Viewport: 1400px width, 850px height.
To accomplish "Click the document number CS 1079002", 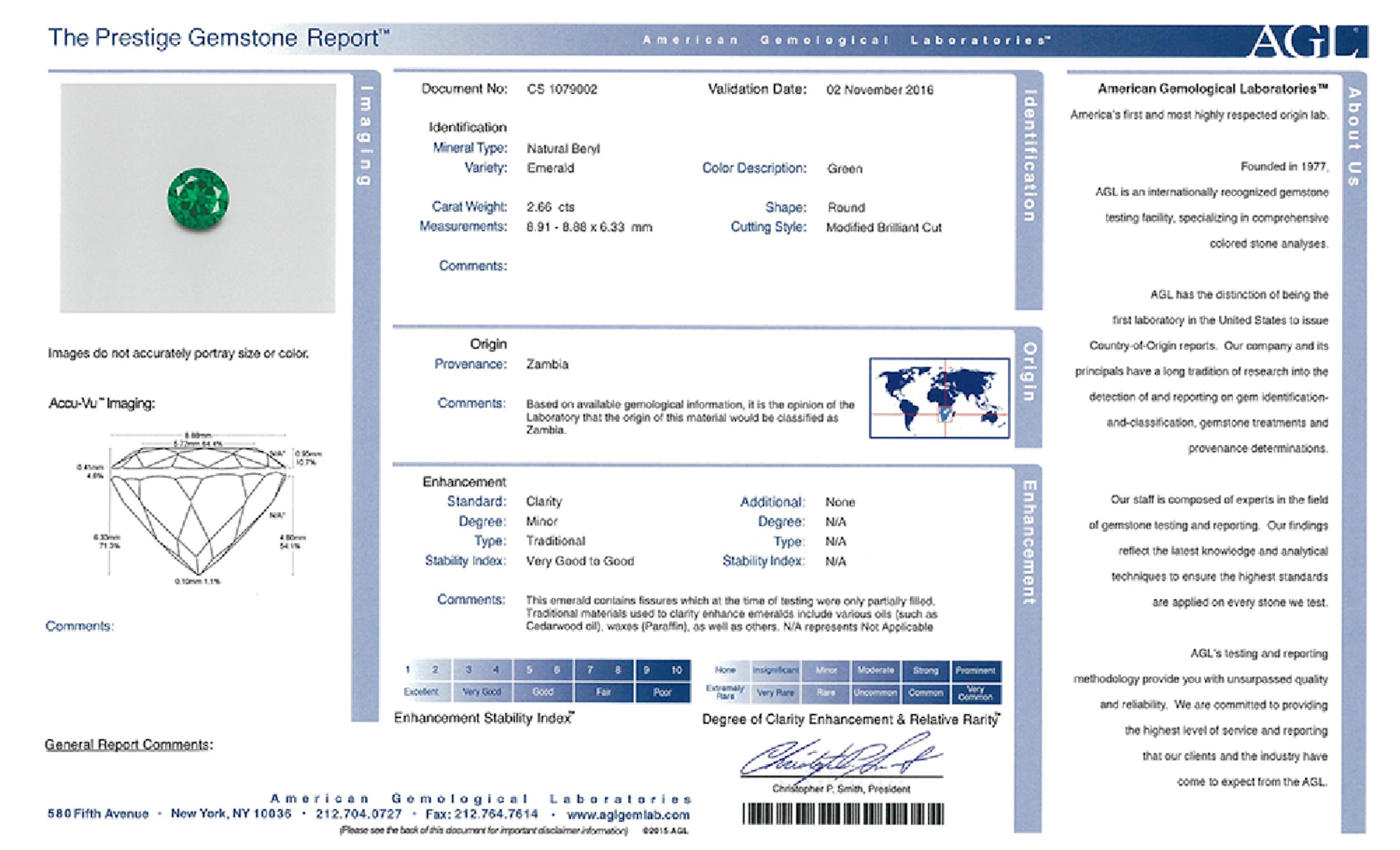I will point(561,89).
